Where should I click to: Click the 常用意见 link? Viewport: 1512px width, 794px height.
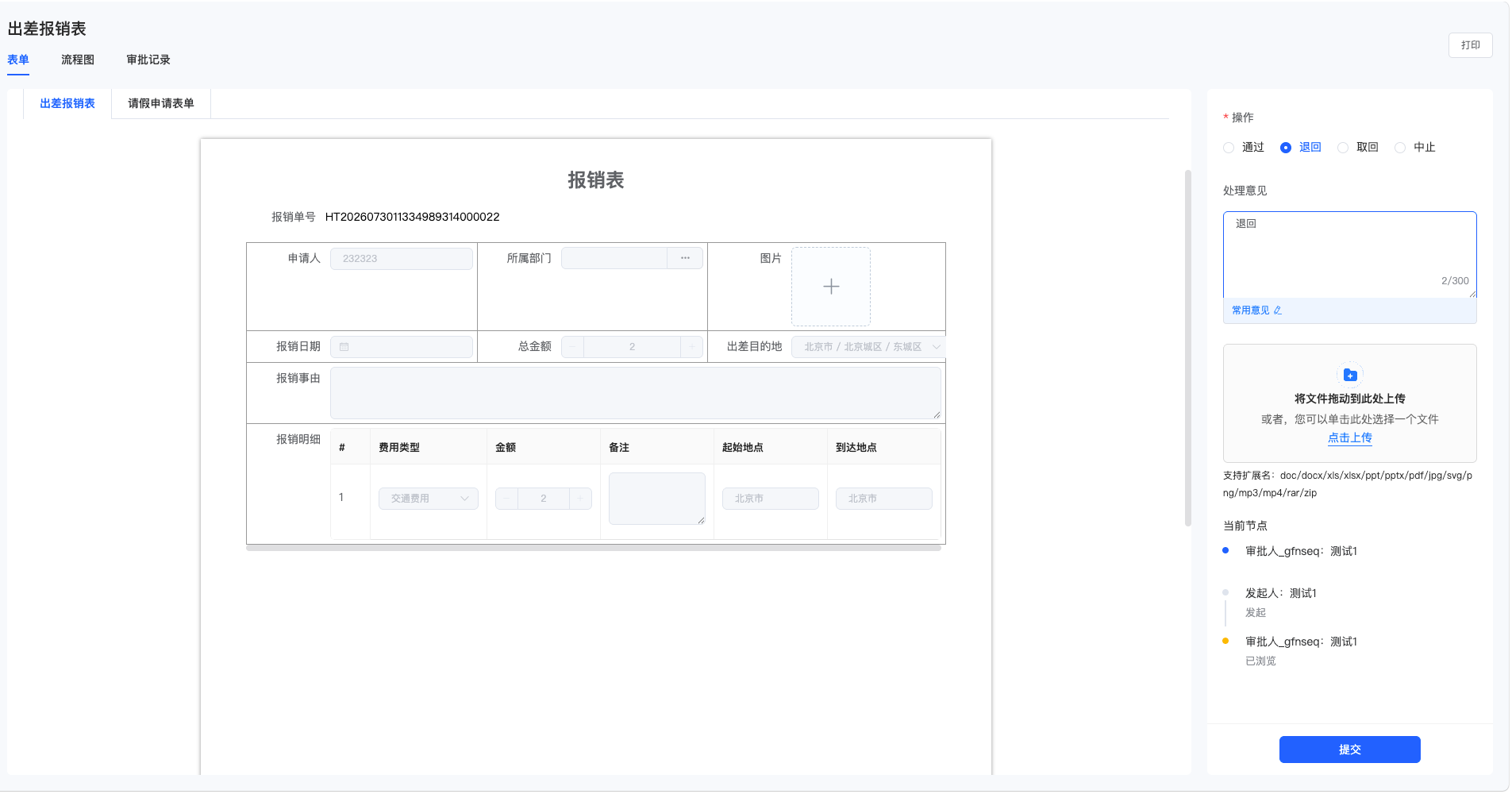[x=1250, y=310]
